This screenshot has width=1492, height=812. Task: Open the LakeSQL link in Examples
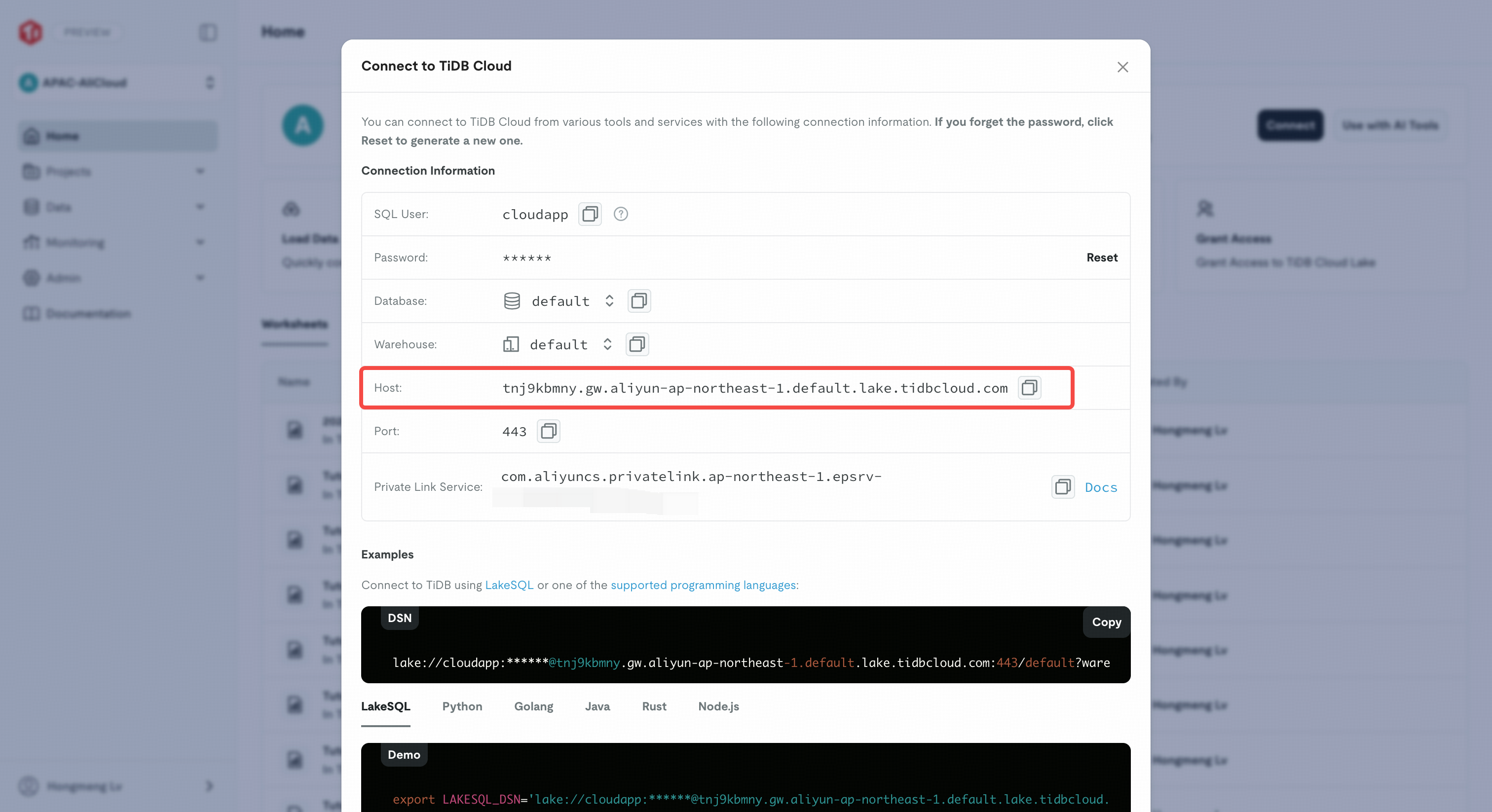tap(509, 585)
